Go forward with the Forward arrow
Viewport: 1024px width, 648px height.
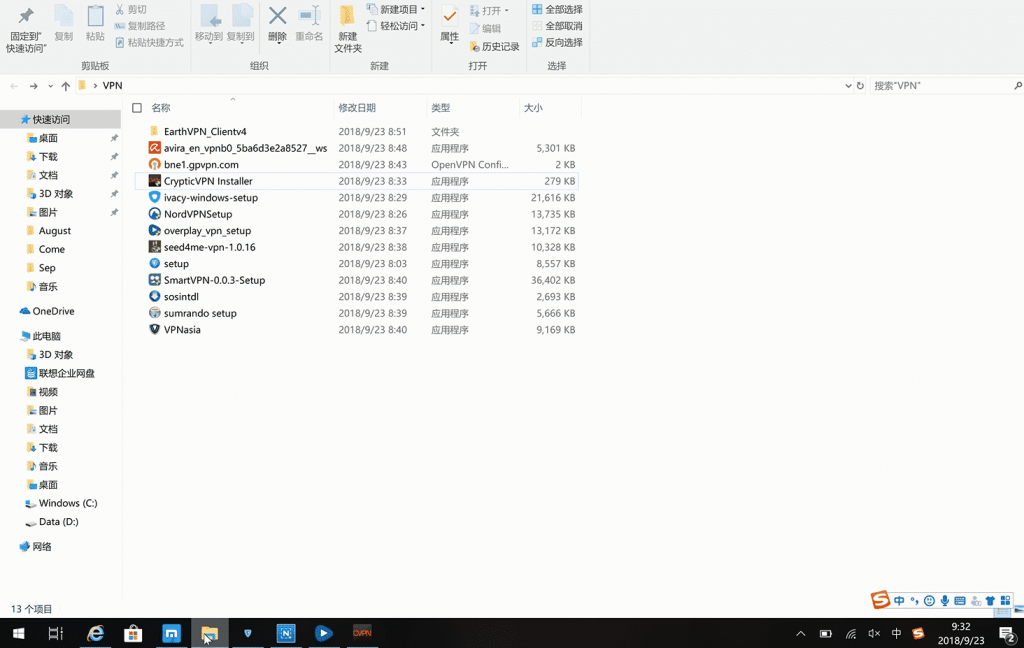click(33, 86)
